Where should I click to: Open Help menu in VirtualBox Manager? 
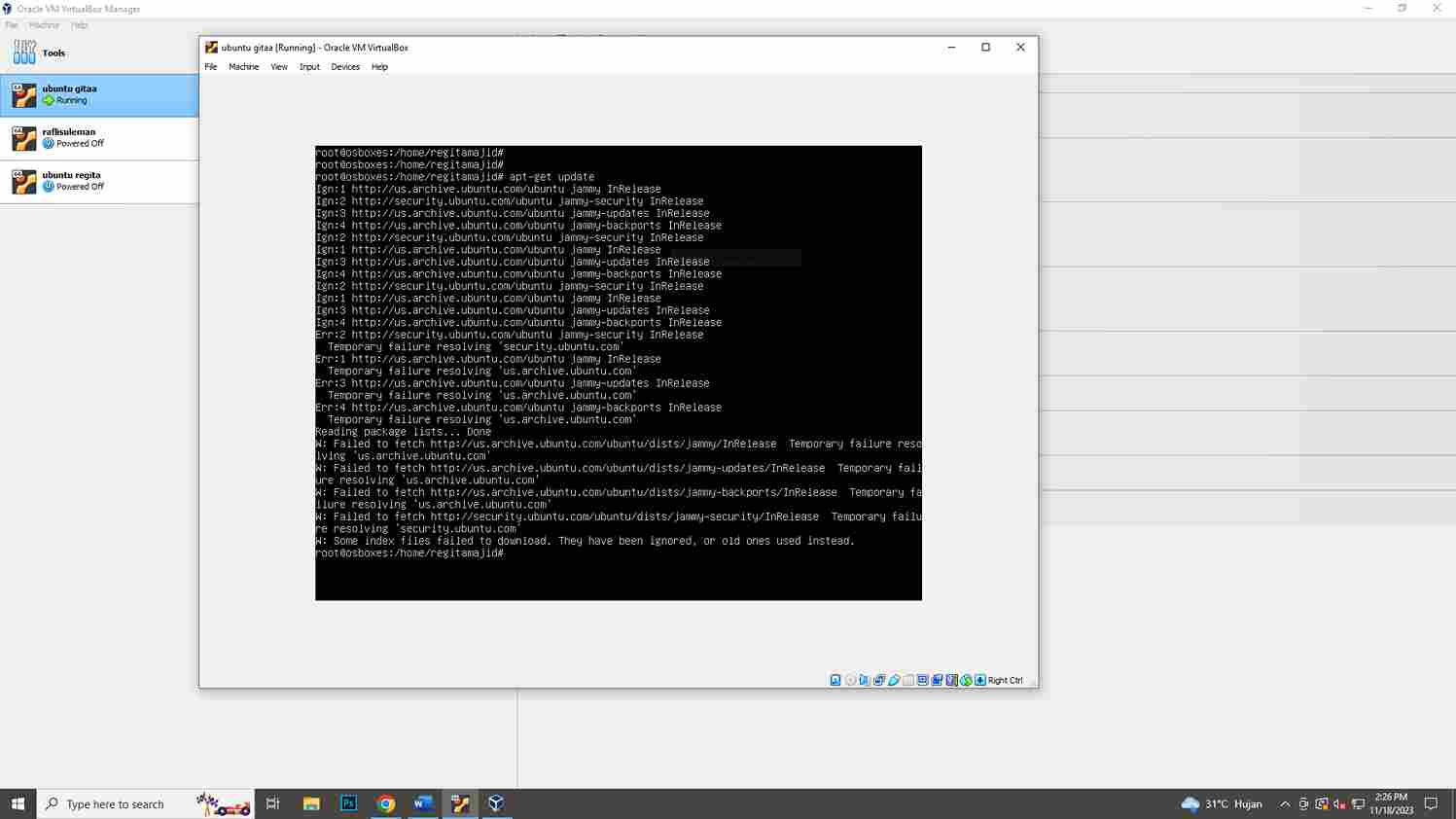click(79, 25)
